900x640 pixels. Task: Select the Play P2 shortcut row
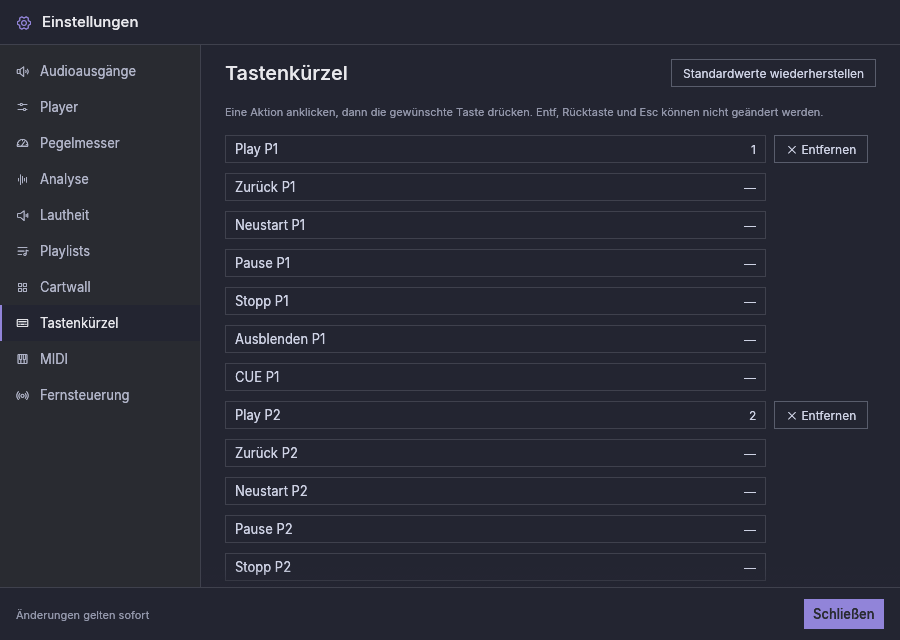(x=495, y=415)
